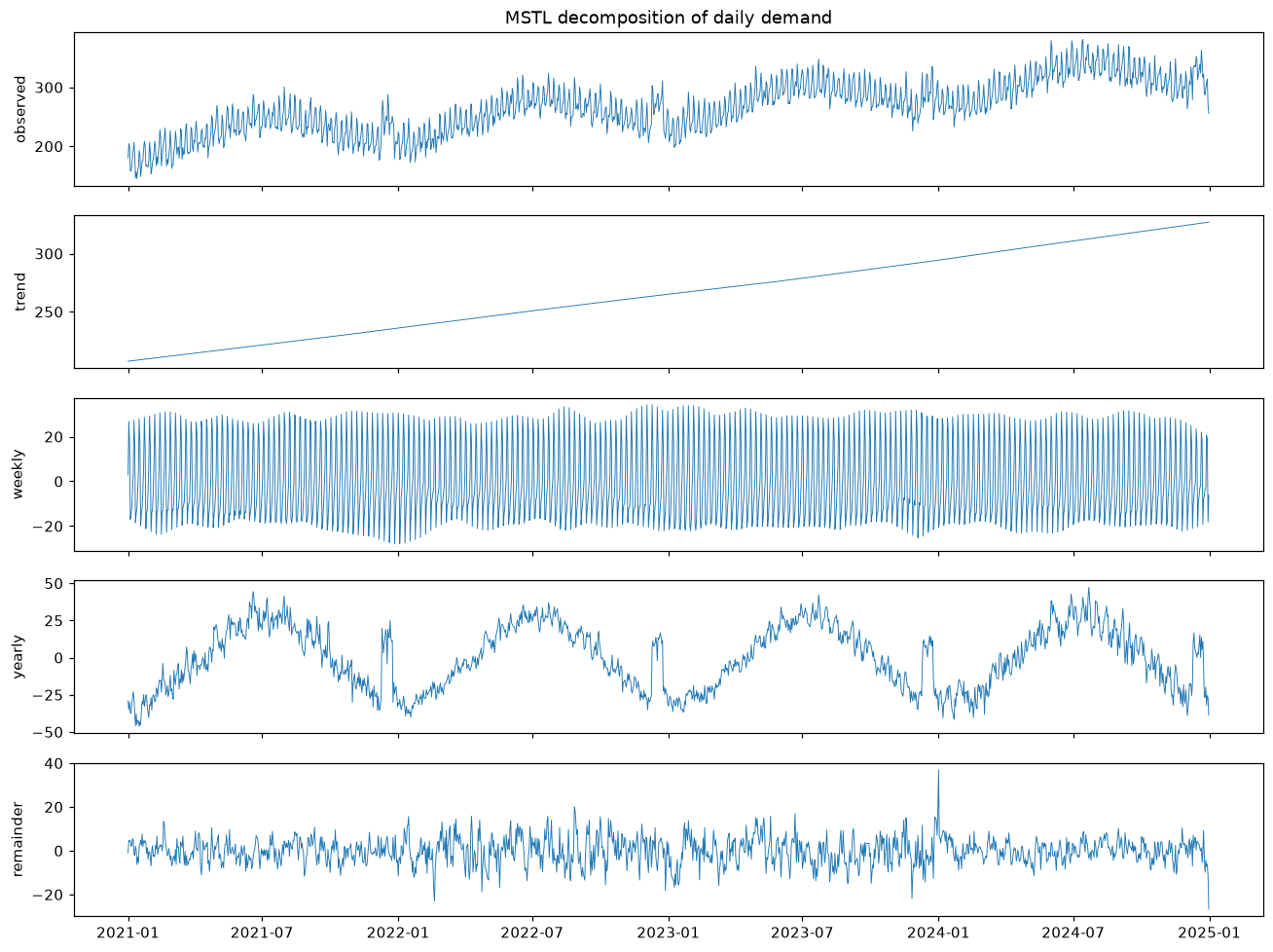This screenshot has height=952, width=1273.
Task: Click the "20" tick on the weekly axis
Action: pos(55,438)
